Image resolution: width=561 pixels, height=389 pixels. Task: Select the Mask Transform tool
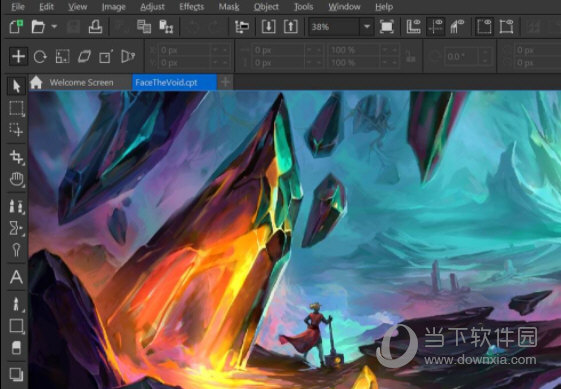tap(16, 130)
